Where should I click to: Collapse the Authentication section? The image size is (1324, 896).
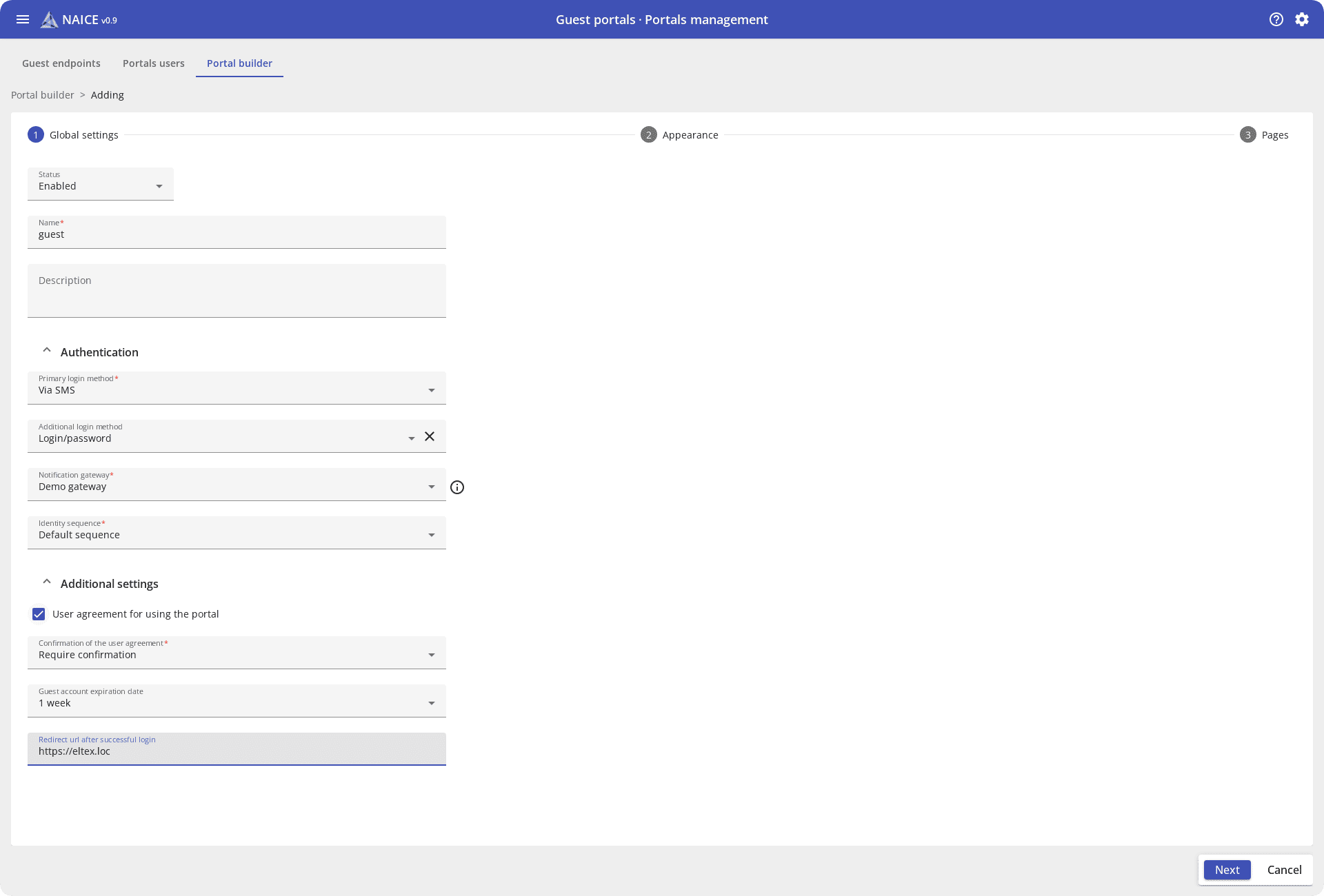(x=47, y=351)
